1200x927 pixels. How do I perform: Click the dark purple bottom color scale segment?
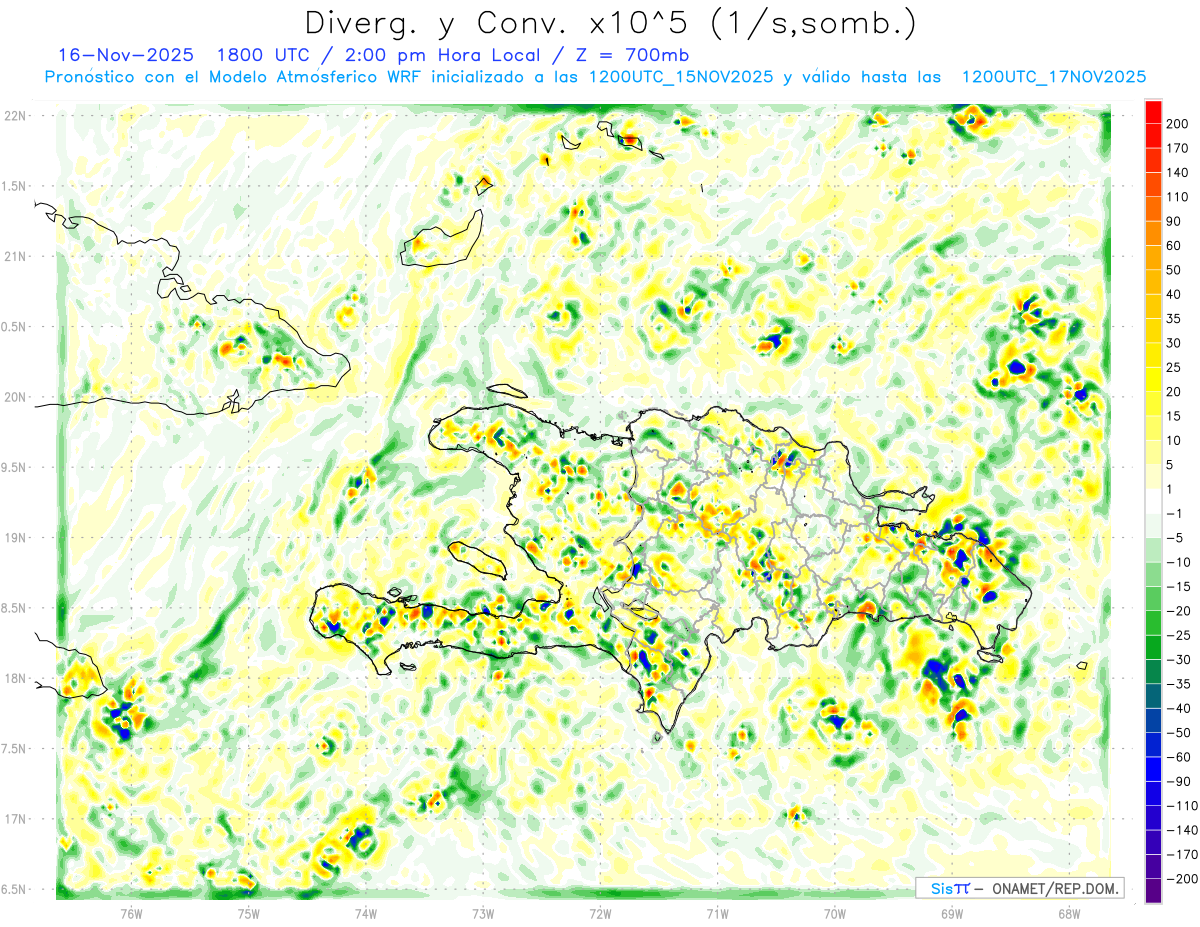click(x=1154, y=891)
